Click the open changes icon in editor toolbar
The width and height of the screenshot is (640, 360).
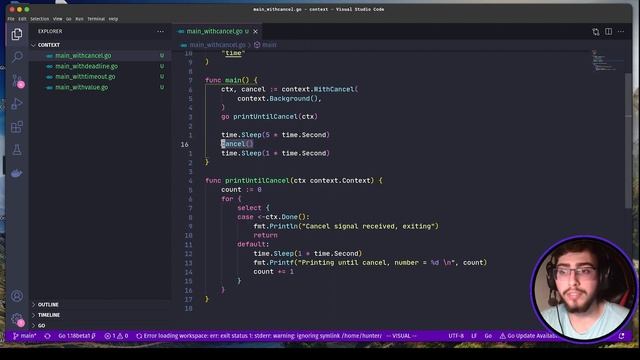point(596,32)
